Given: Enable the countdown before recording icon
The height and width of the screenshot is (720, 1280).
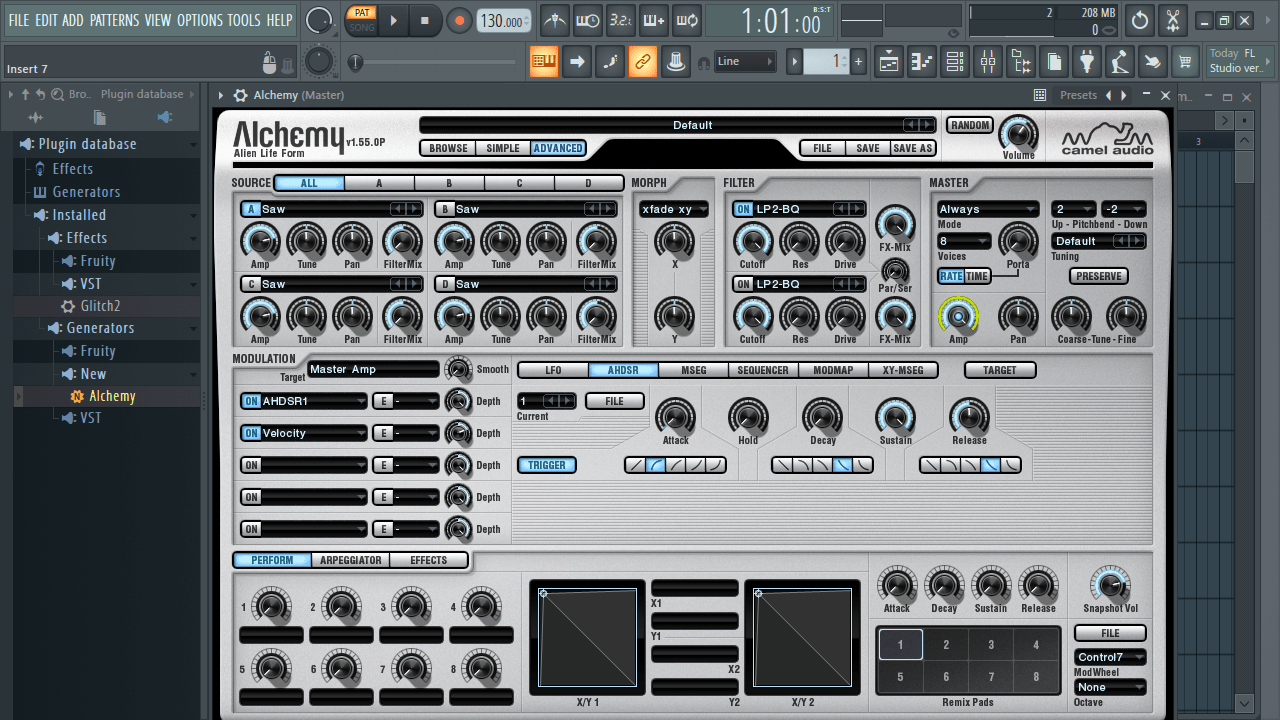Looking at the screenshot, I should pos(620,20).
